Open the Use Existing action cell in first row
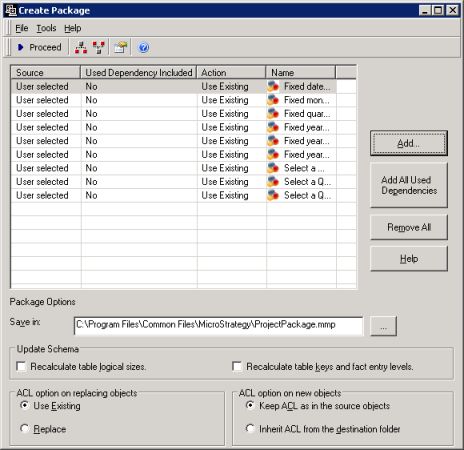The image size is (464, 450). click(232, 86)
